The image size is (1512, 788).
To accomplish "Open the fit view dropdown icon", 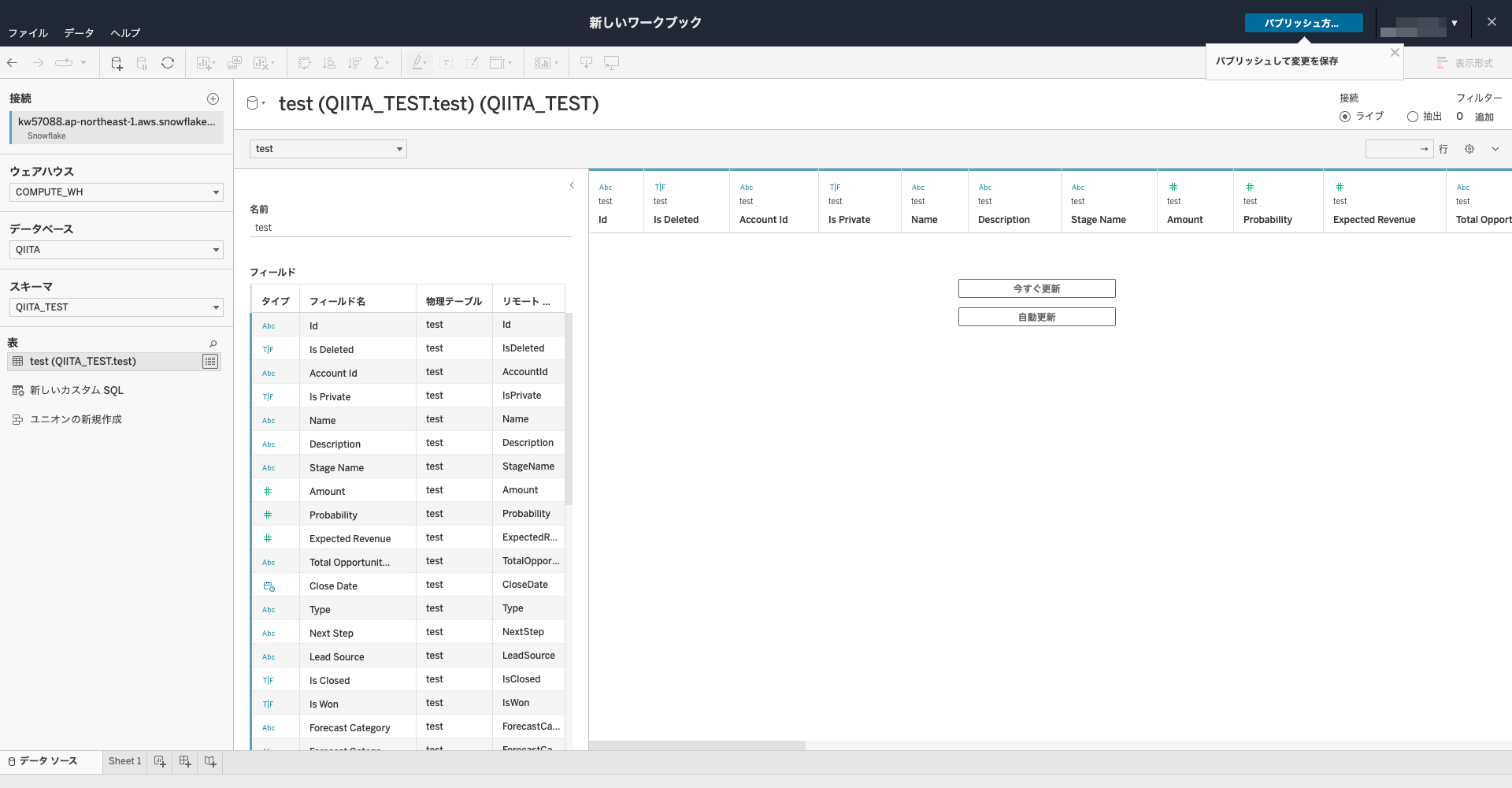I will pos(501,63).
